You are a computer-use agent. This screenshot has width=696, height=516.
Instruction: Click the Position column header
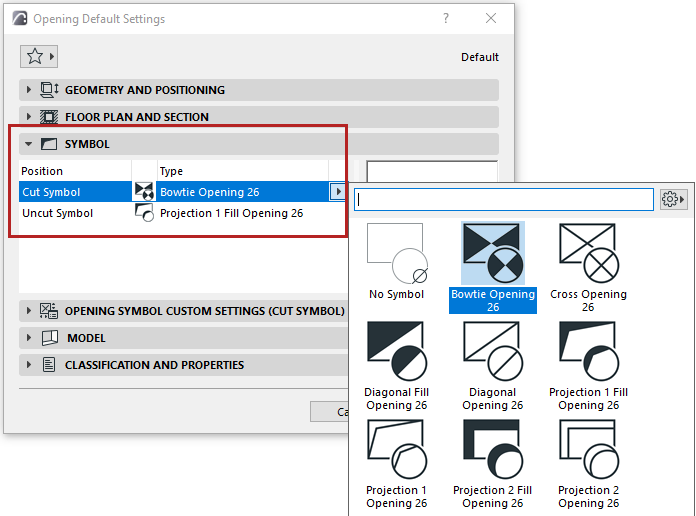[75, 171]
